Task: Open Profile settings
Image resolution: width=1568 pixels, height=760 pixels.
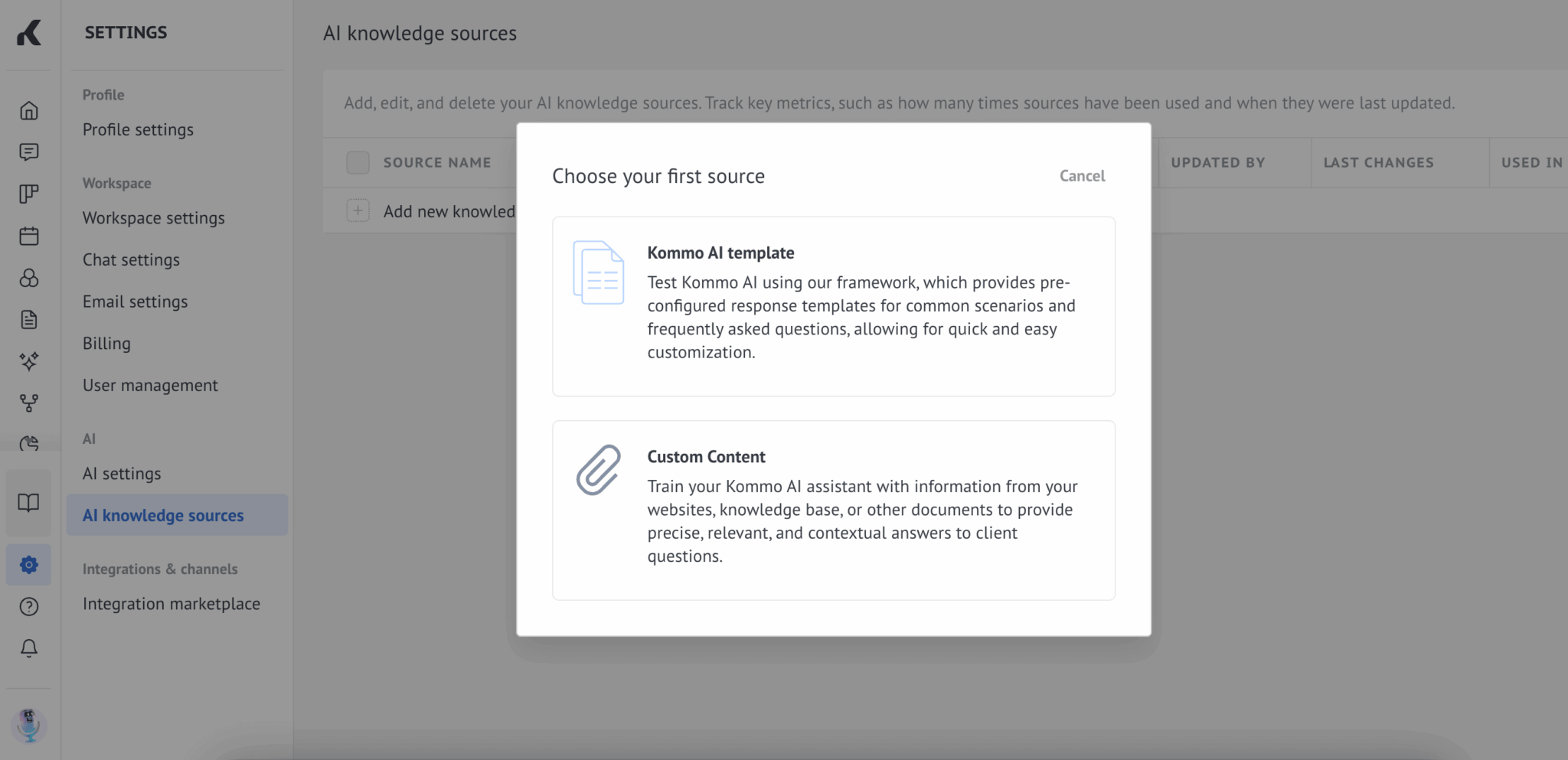Action: point(138,129)
